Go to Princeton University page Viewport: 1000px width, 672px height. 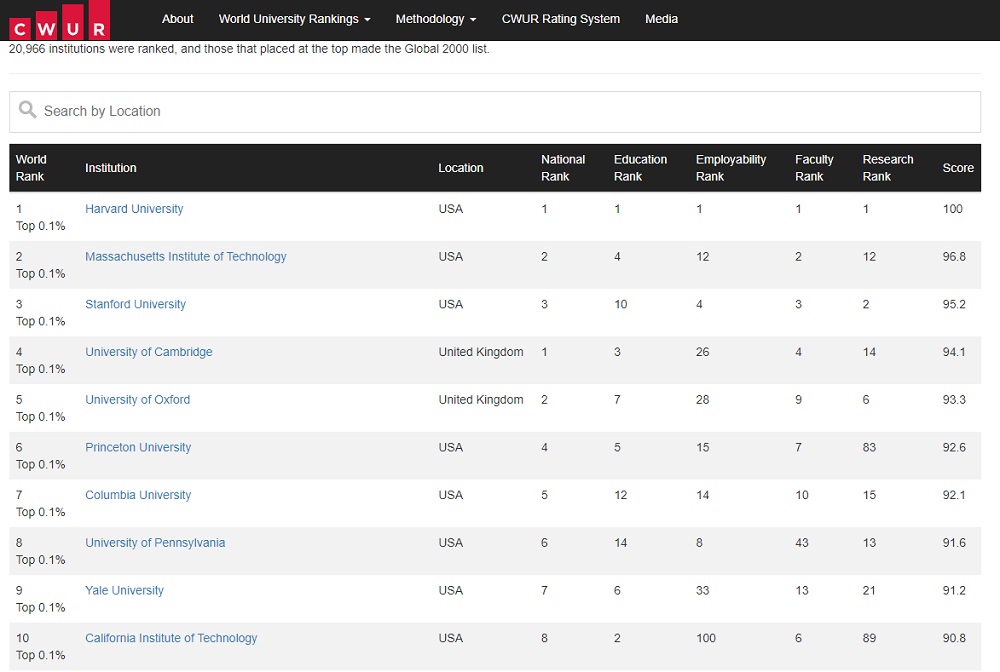(138, 447)
